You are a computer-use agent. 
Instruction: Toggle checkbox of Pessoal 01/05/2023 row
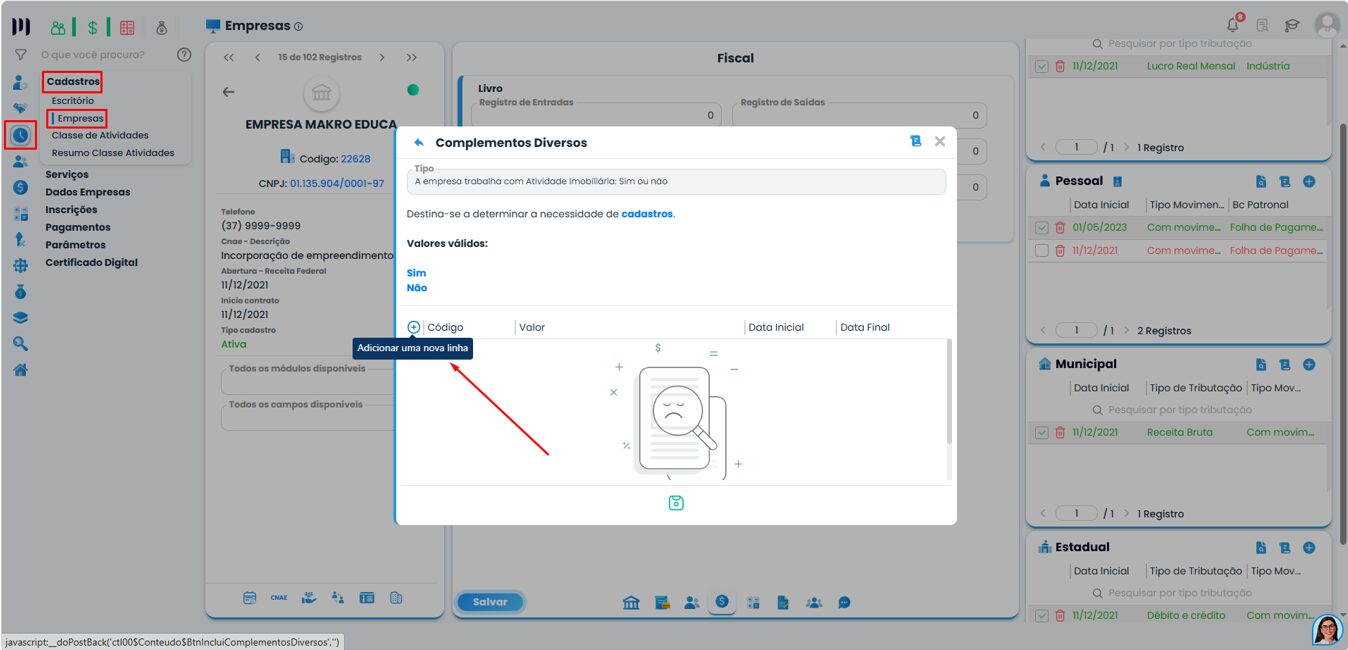click(1042, 228)
